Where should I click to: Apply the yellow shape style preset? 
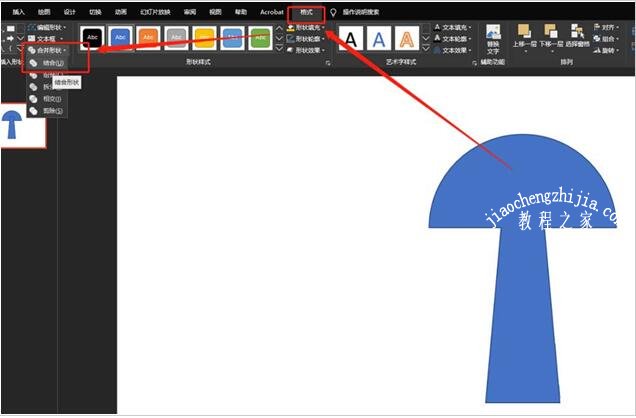[204, 38]
